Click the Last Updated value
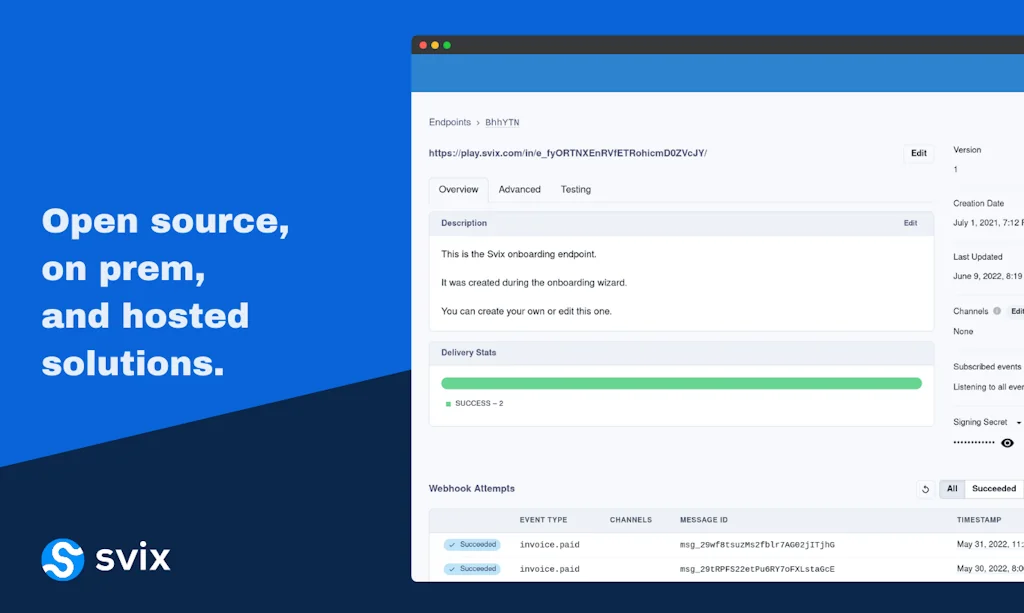1024x613 pixels. tap(988, 277)
